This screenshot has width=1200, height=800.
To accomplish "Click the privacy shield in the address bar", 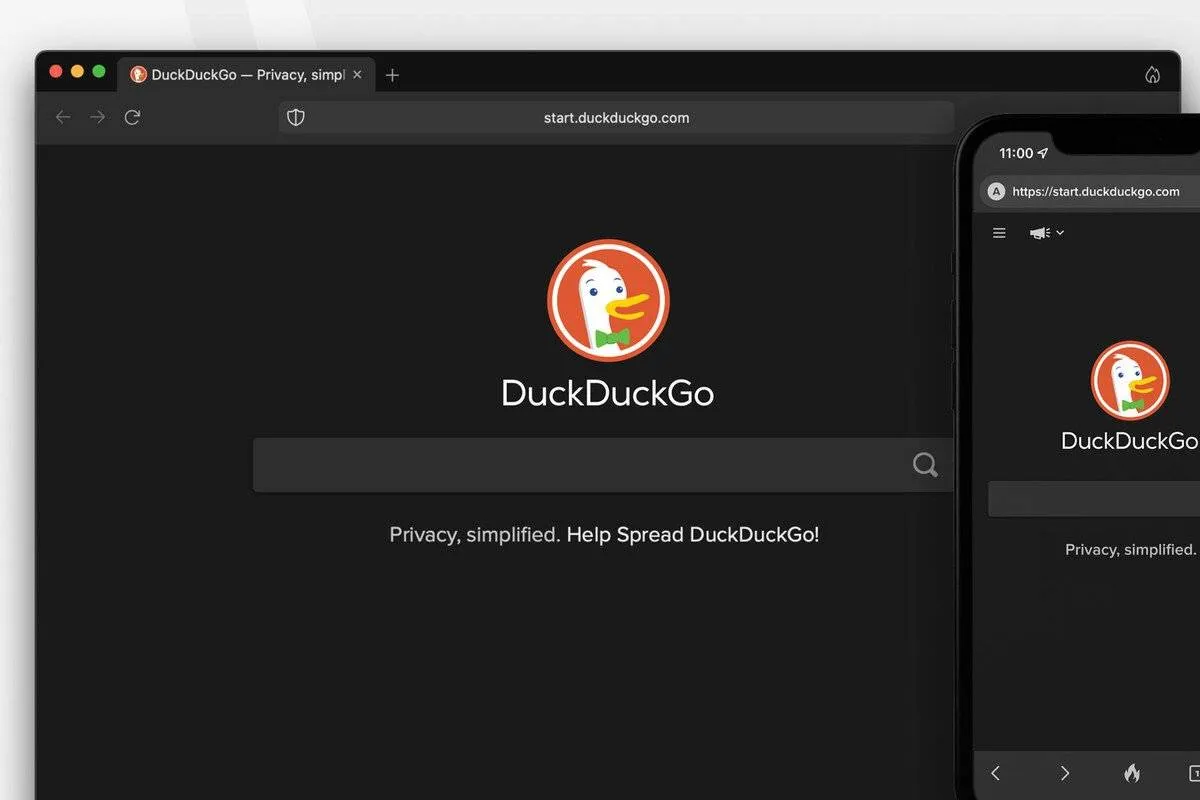I will click(x=295, y=117).
